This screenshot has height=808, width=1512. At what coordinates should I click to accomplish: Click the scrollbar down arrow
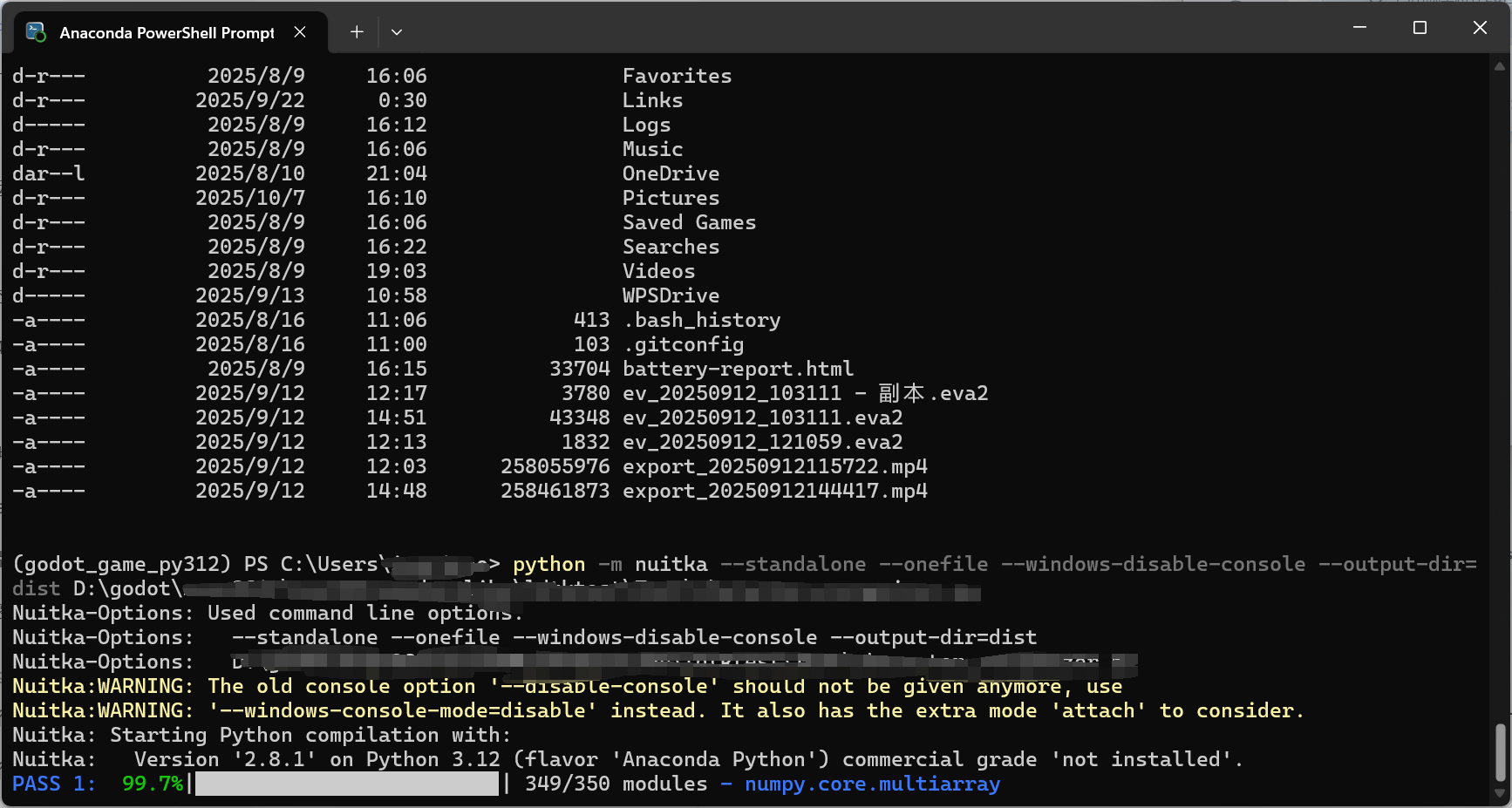click(1500, 793)
